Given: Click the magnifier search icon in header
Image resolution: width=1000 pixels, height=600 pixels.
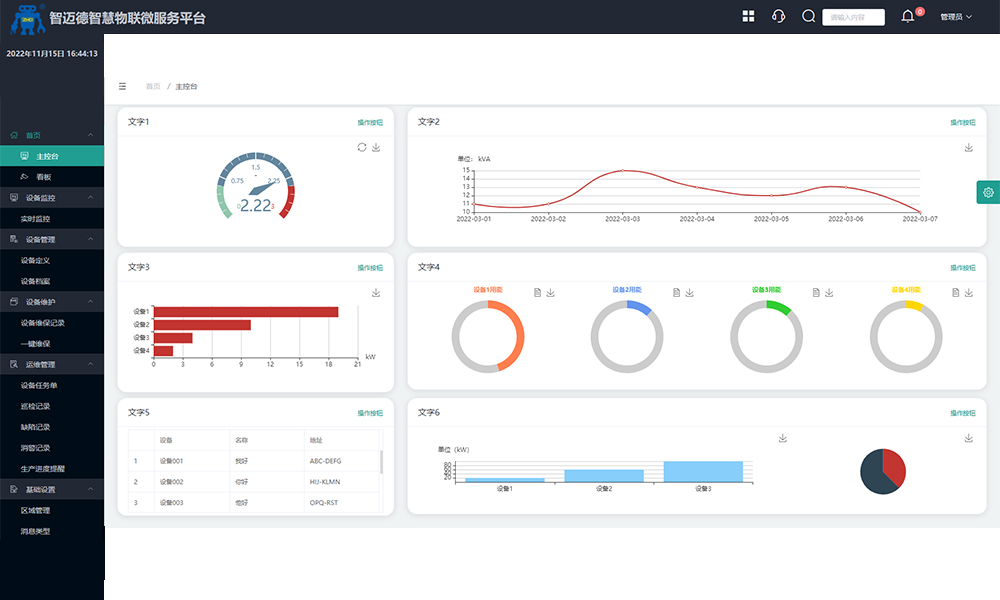Looking at the screenshot, I should (x=808, y=16).
